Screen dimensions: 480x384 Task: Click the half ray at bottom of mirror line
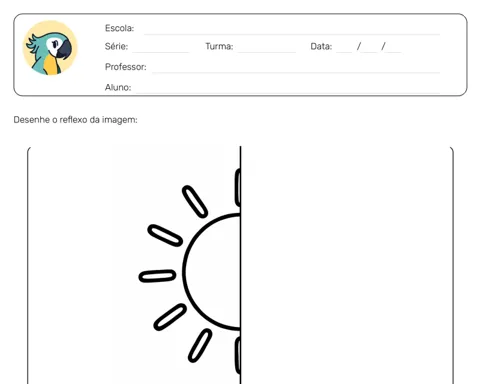pyautogui.click(x=238, y=355)
